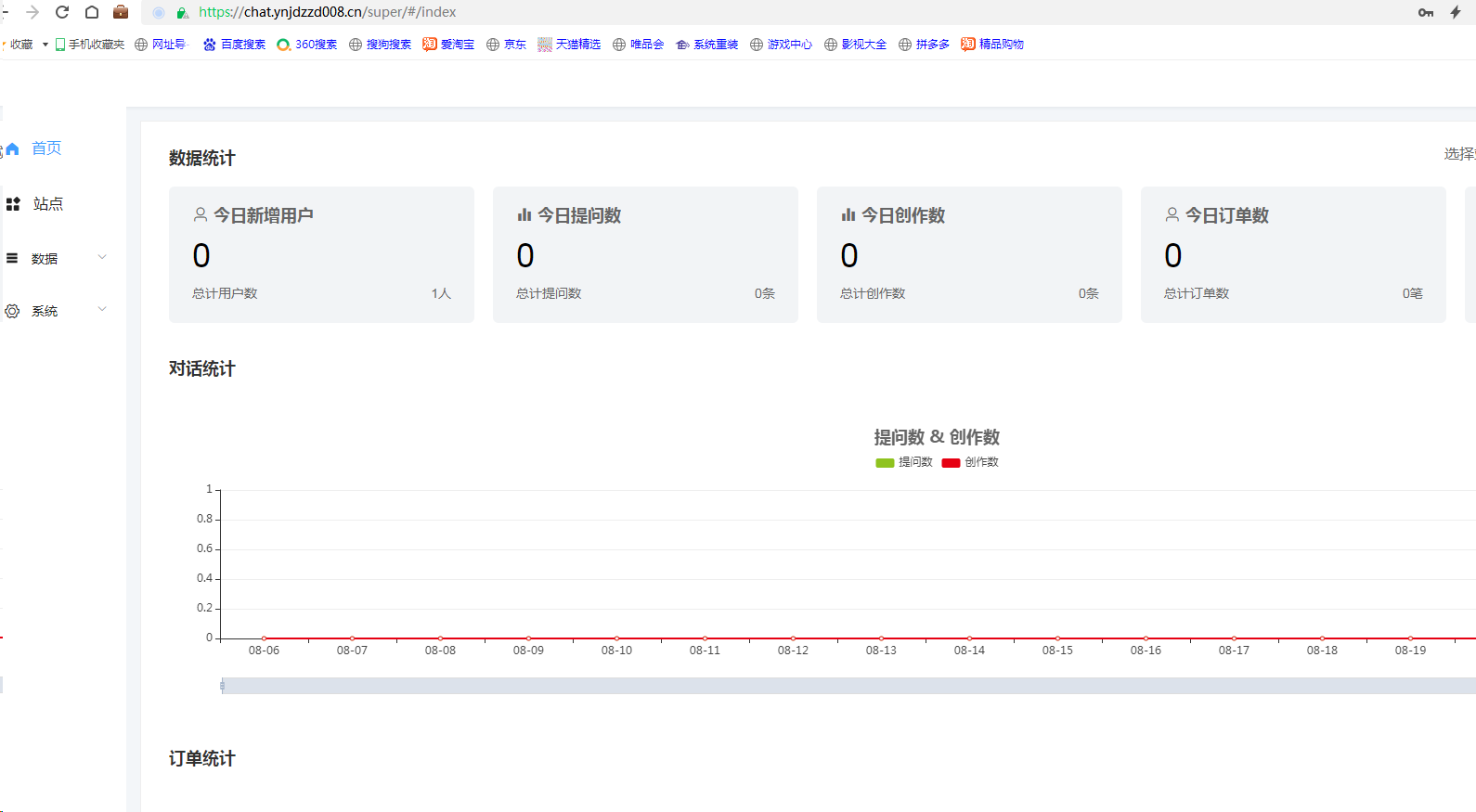Click the 提问数 & 创作数 chart title
The height and width of the screenshot is (812, 1476).
click(x=937, y=437)
